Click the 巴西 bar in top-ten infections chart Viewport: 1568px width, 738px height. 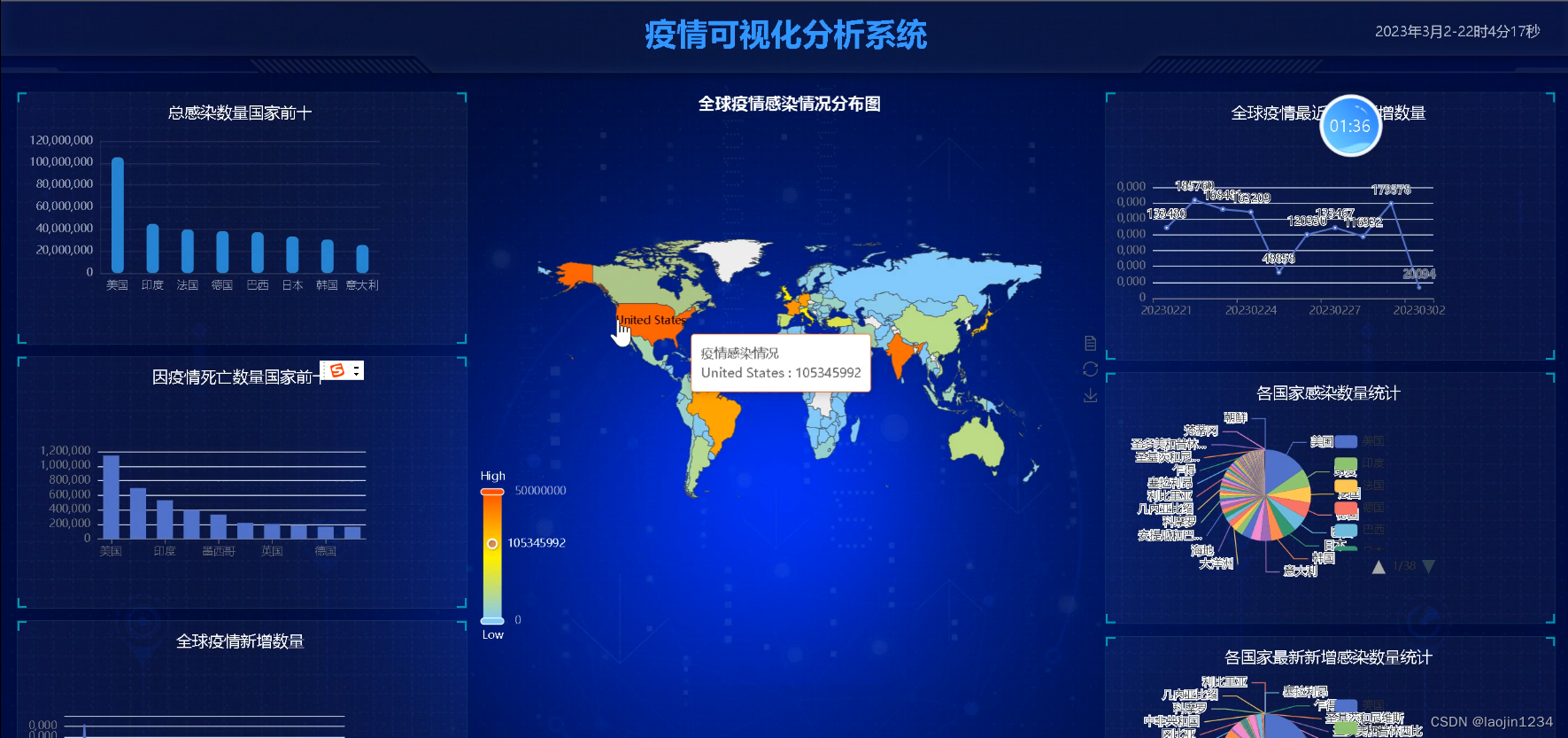pyautogui.click(x=258, y=252)
